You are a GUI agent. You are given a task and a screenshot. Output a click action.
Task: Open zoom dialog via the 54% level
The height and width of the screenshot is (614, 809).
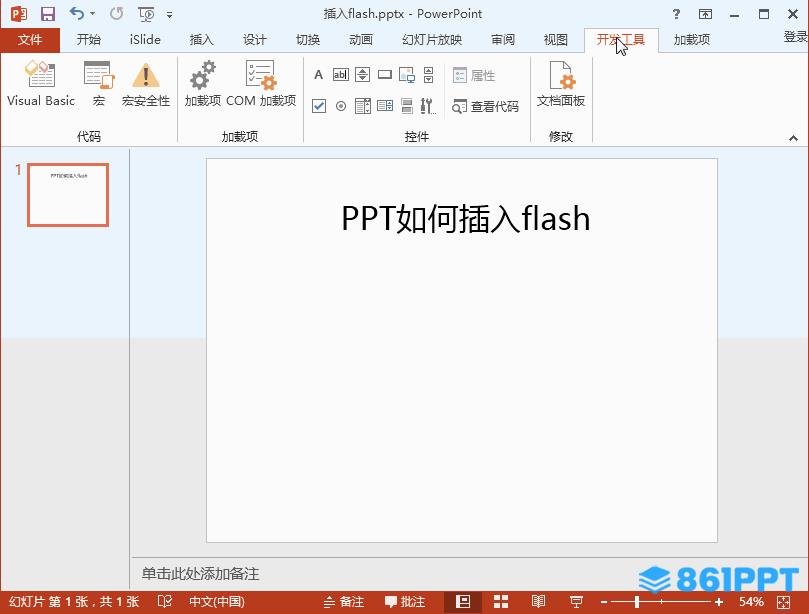pyautogui.click(x=751, y=602)
